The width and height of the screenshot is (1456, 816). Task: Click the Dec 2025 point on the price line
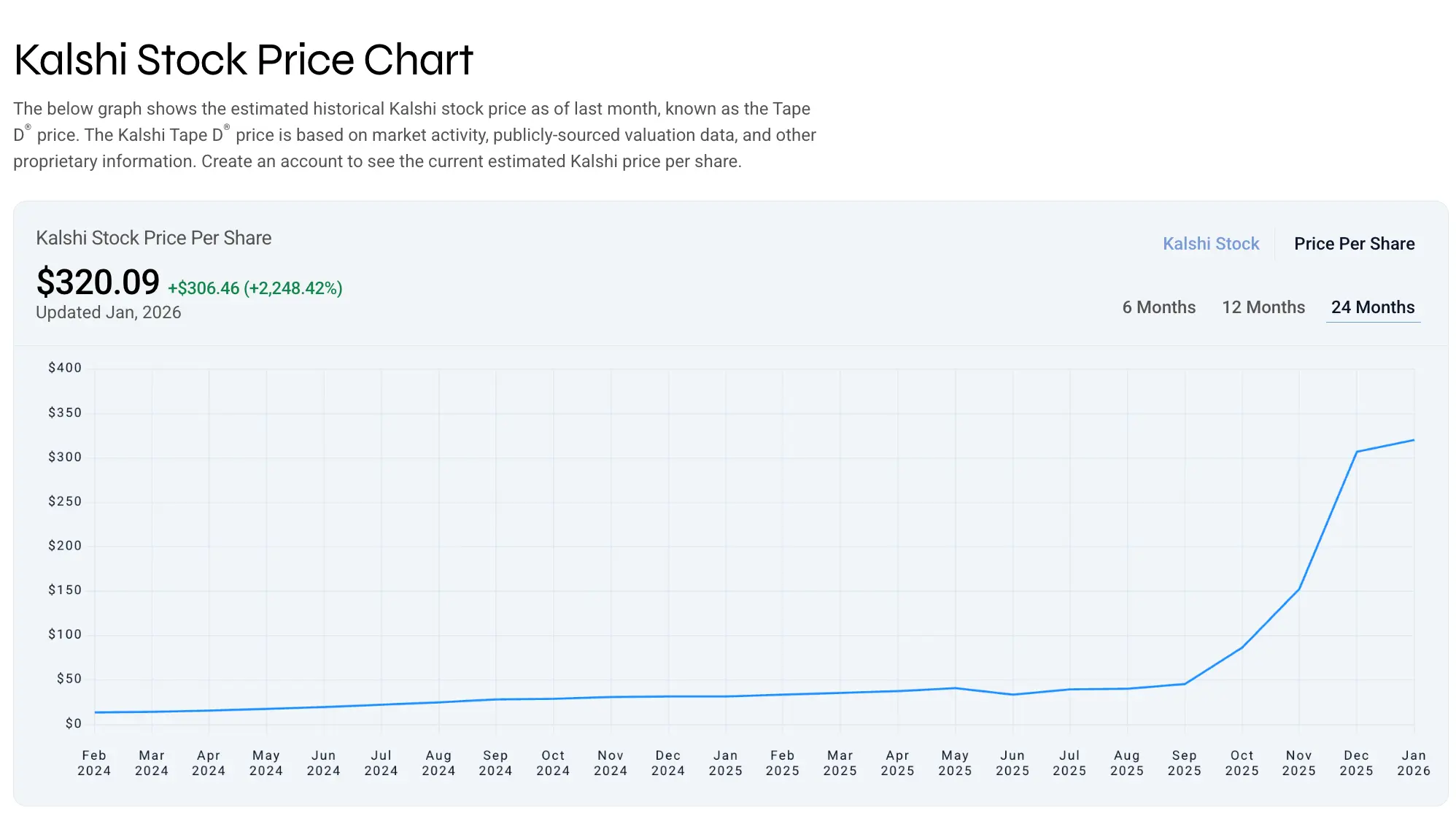click(x=1356, y=452)
